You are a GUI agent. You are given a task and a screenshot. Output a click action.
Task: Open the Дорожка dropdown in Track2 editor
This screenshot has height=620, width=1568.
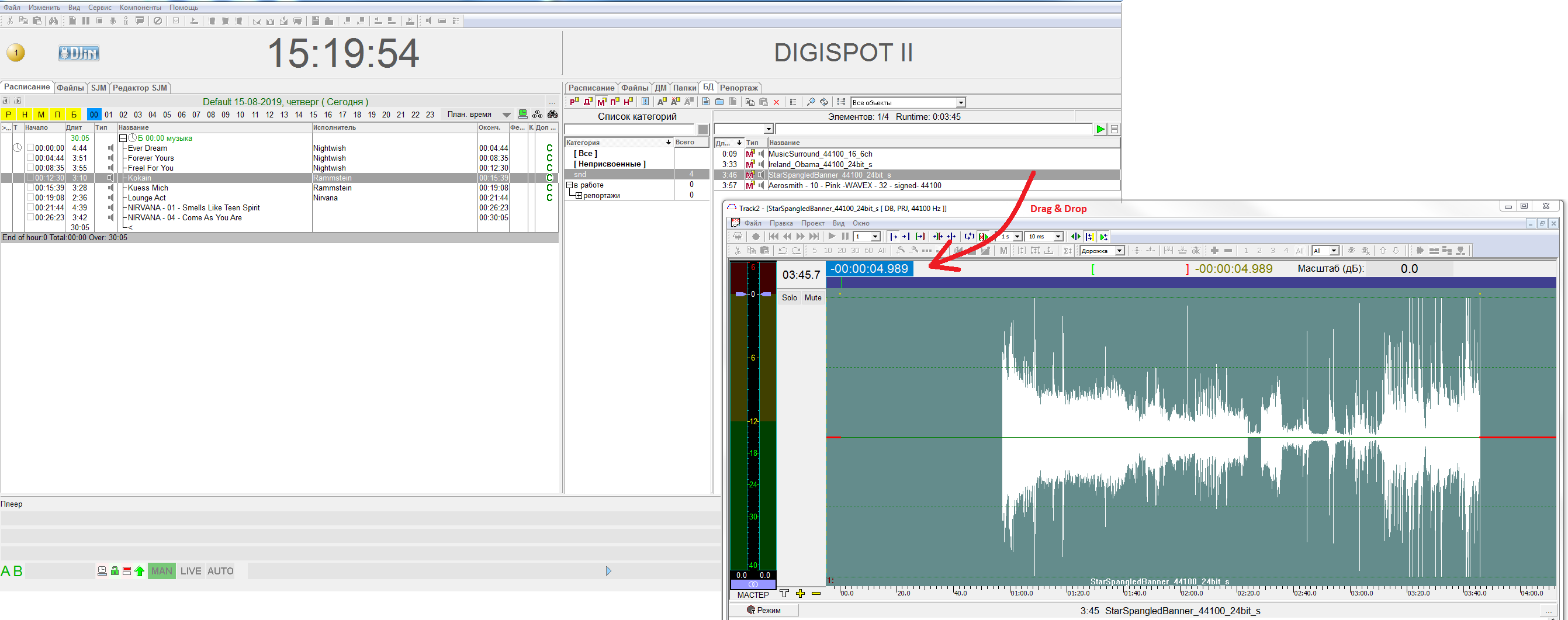[x=1119, y=251]
